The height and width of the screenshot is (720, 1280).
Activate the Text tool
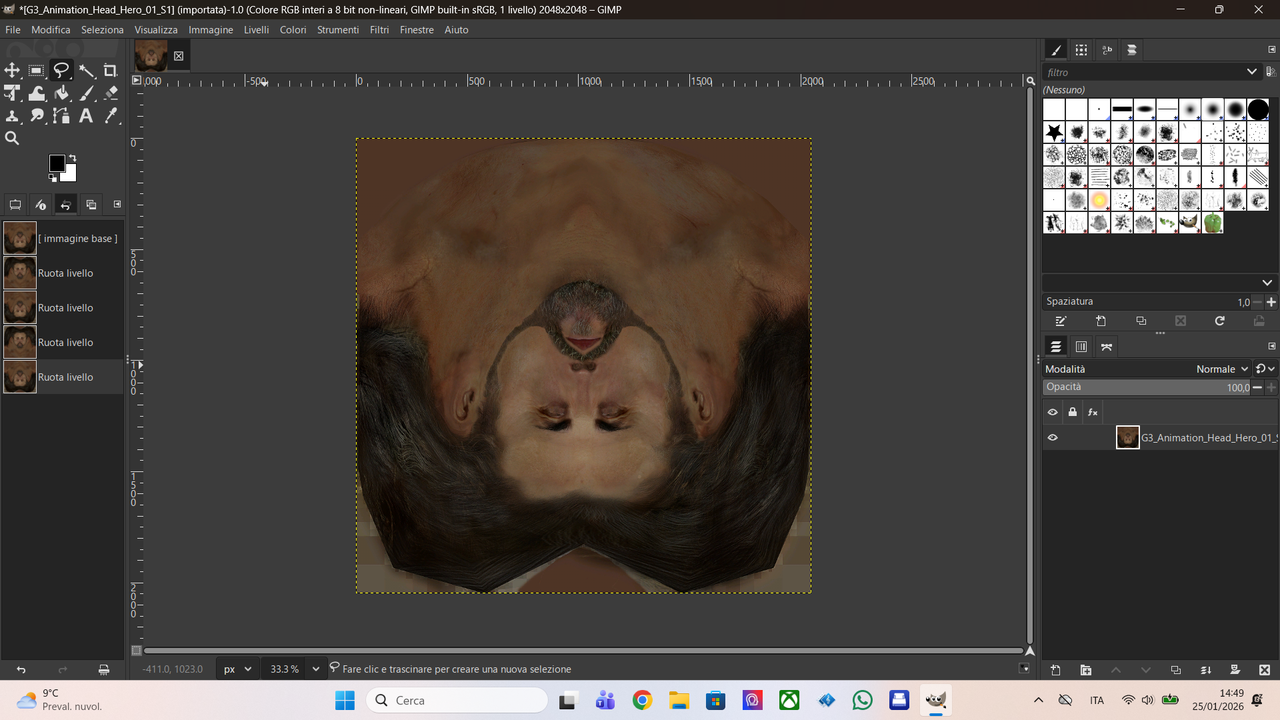coord(86,116)
